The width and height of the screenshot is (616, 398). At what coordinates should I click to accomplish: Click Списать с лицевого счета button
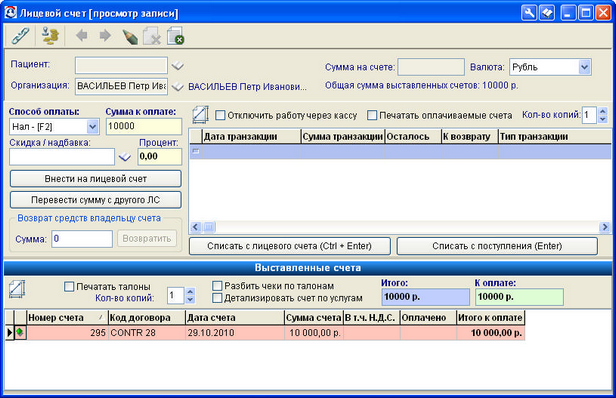point(290,246)
